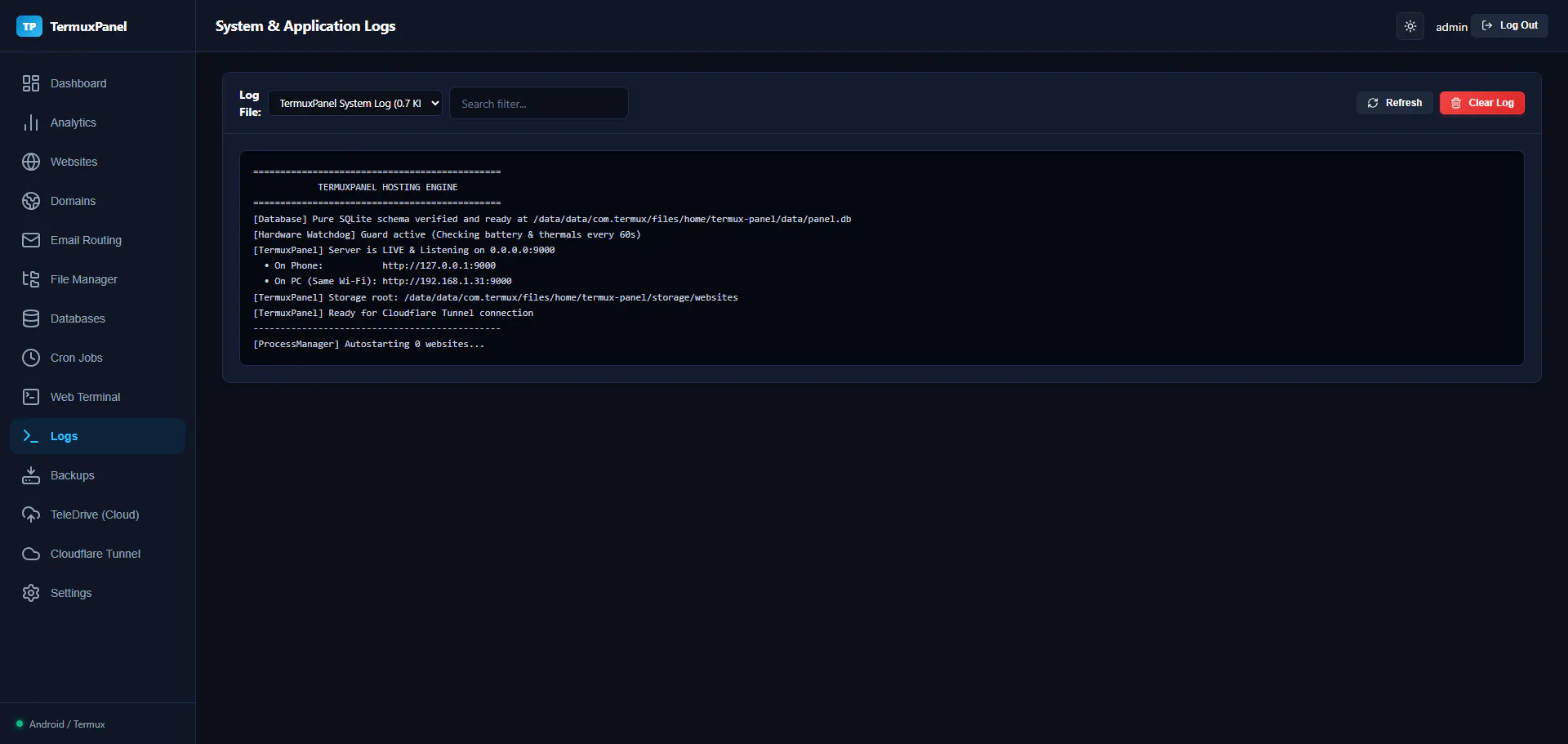Click the [ProcessManager] Autostarting log line
This screenshot has height=744, width=1568.
pyautogui.click(x=368, y=344)
